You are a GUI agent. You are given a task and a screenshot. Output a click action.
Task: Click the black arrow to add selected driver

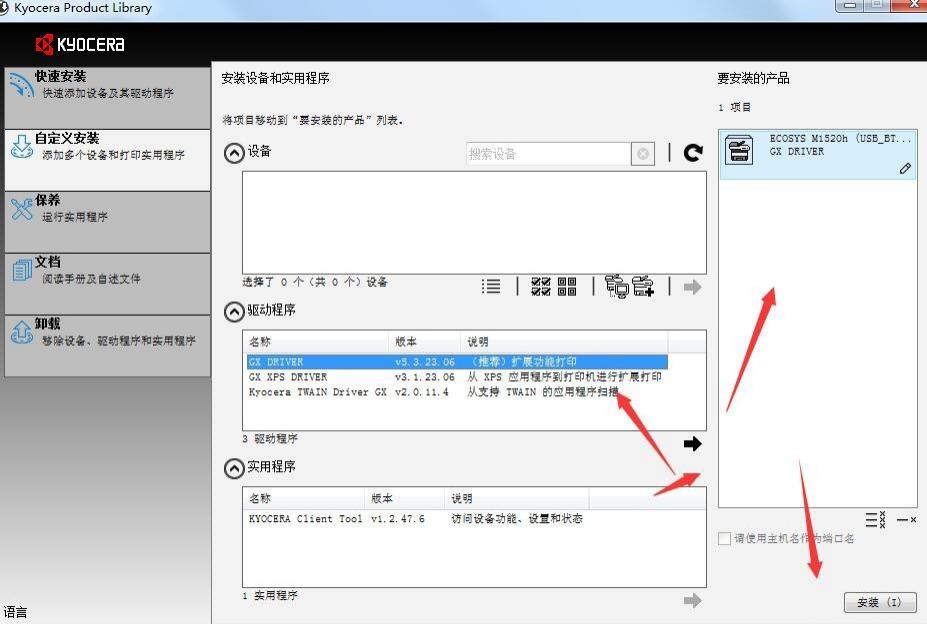click(x=692, y=443)
